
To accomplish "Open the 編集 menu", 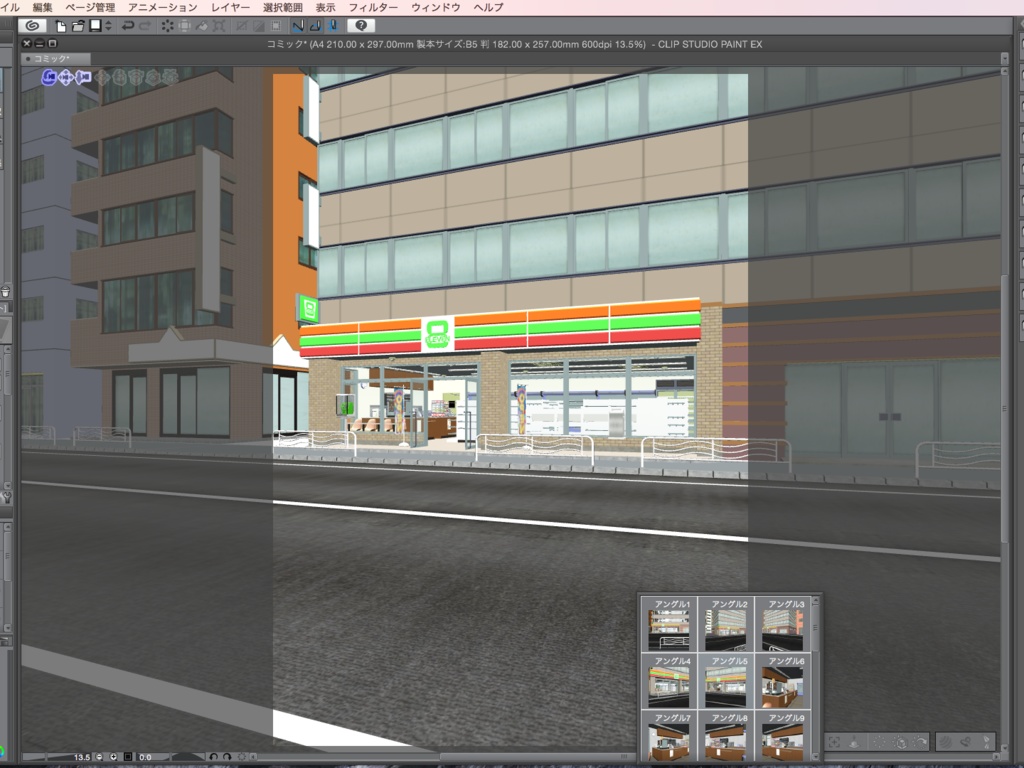I will click(42, 7).
